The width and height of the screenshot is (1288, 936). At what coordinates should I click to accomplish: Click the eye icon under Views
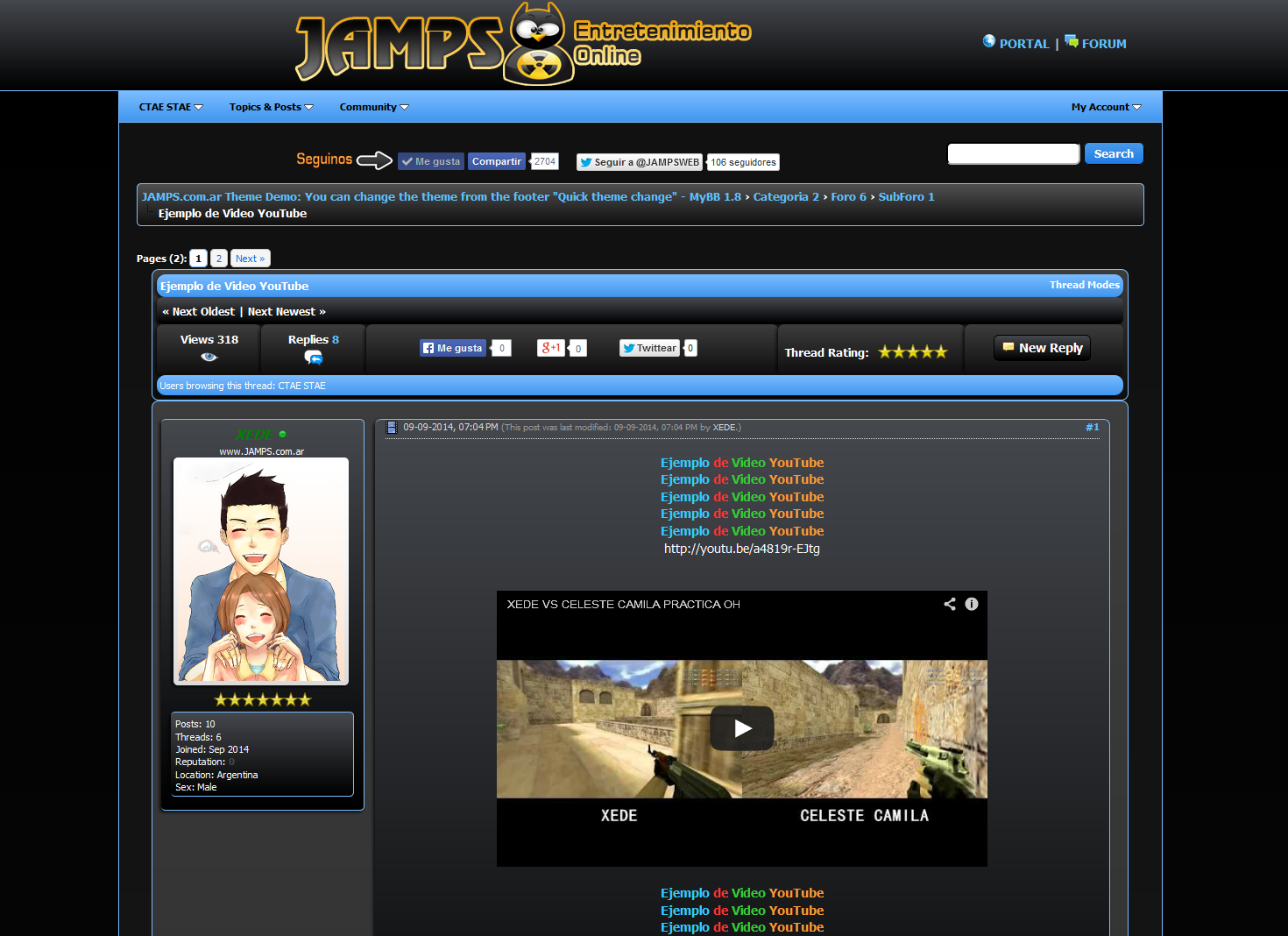point(209,357)
